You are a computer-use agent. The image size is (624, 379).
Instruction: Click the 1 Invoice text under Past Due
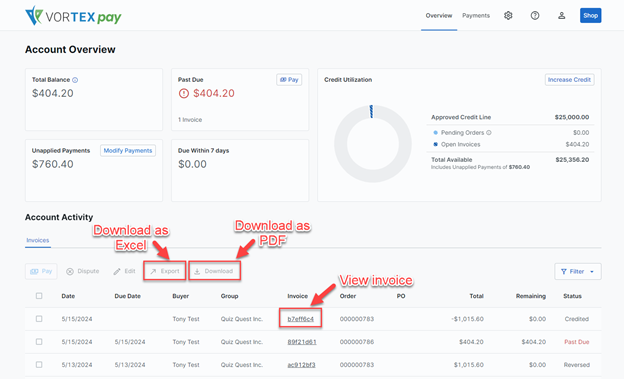pyautogui.click(x=190, y=120)
